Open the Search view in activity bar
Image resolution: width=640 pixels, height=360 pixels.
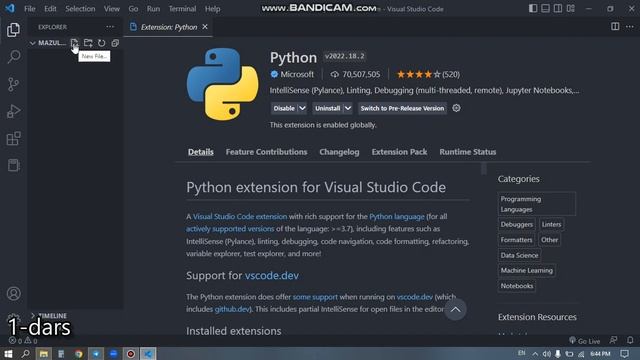coord(13,57)
